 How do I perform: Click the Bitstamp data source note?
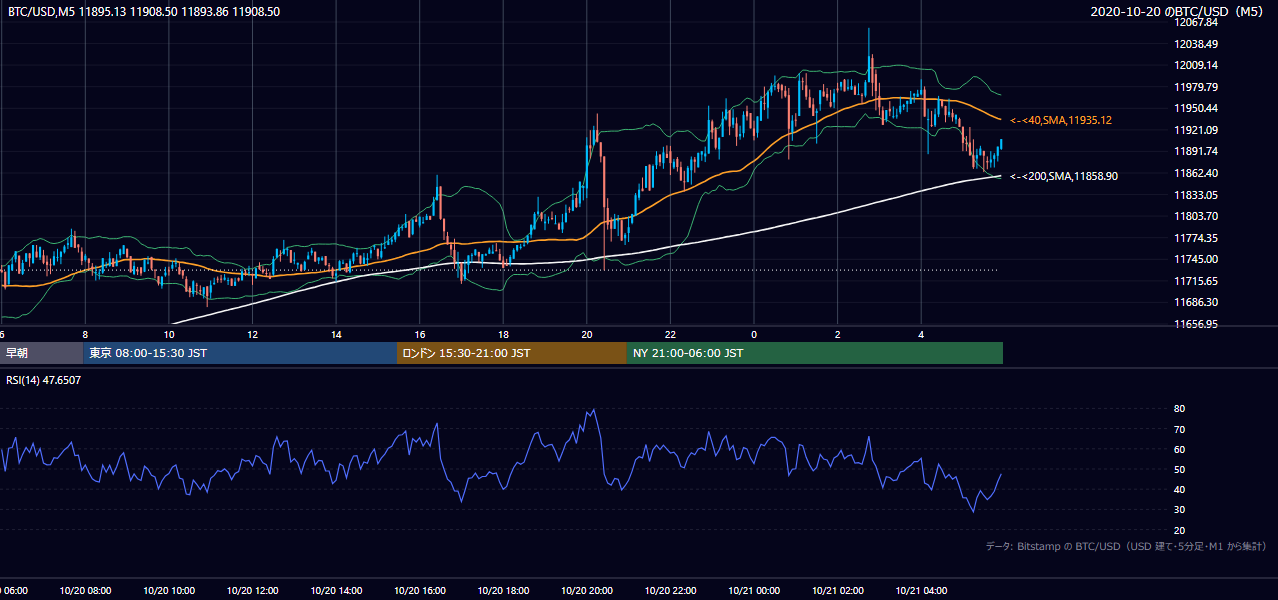pyautogui.click(x=1126, y=546)
